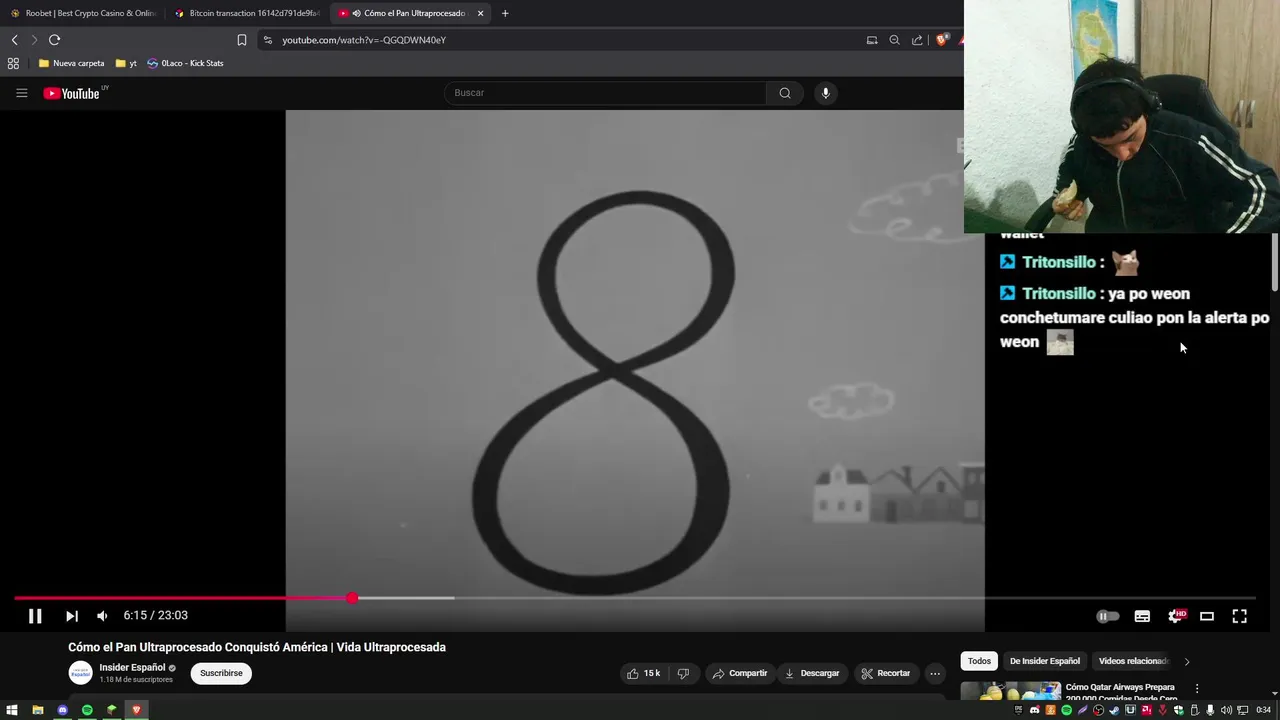Turn on subtitles with the captions button

(1142, 616)
